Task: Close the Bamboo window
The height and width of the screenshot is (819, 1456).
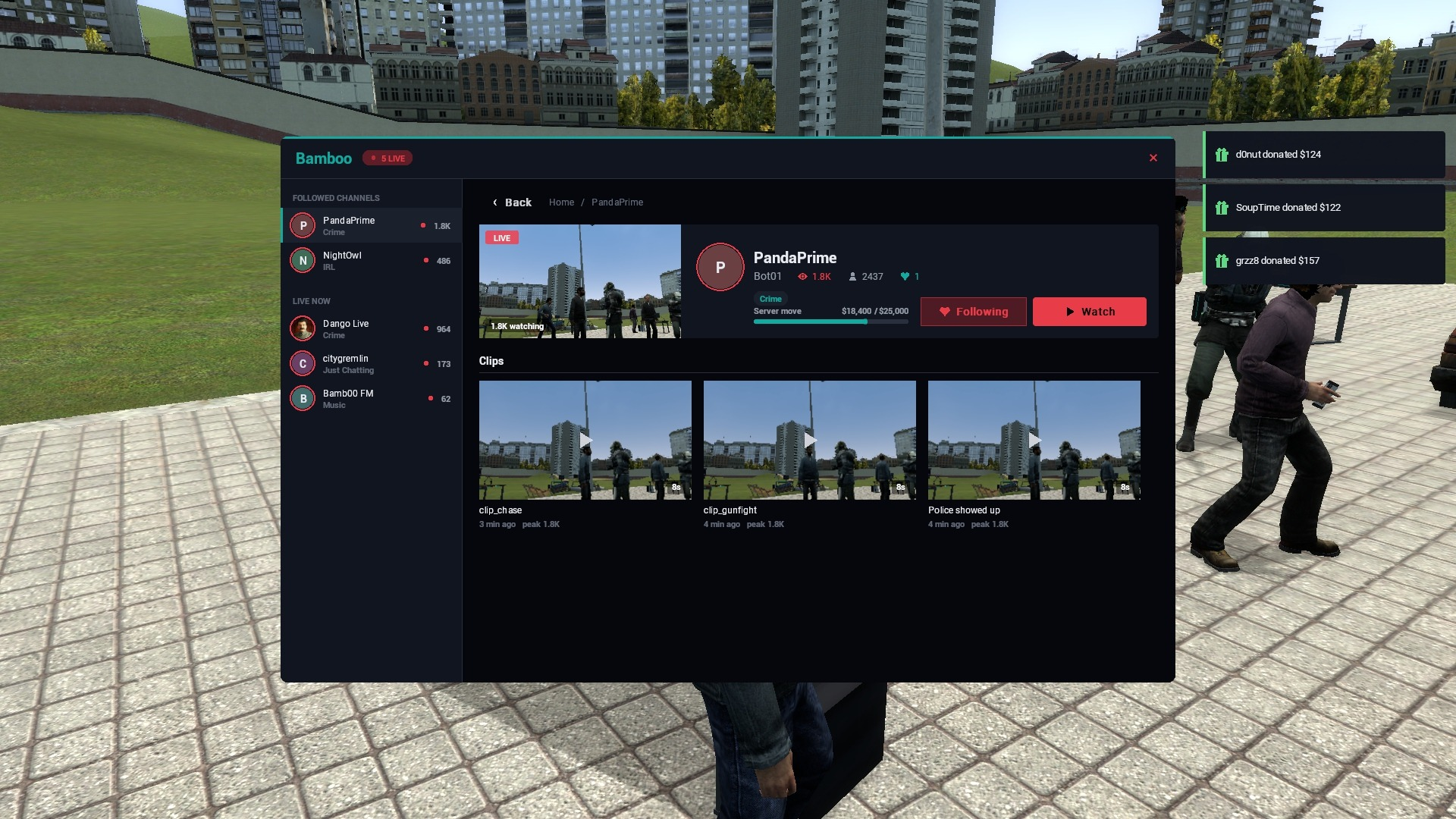Action: click(1153, 158)
